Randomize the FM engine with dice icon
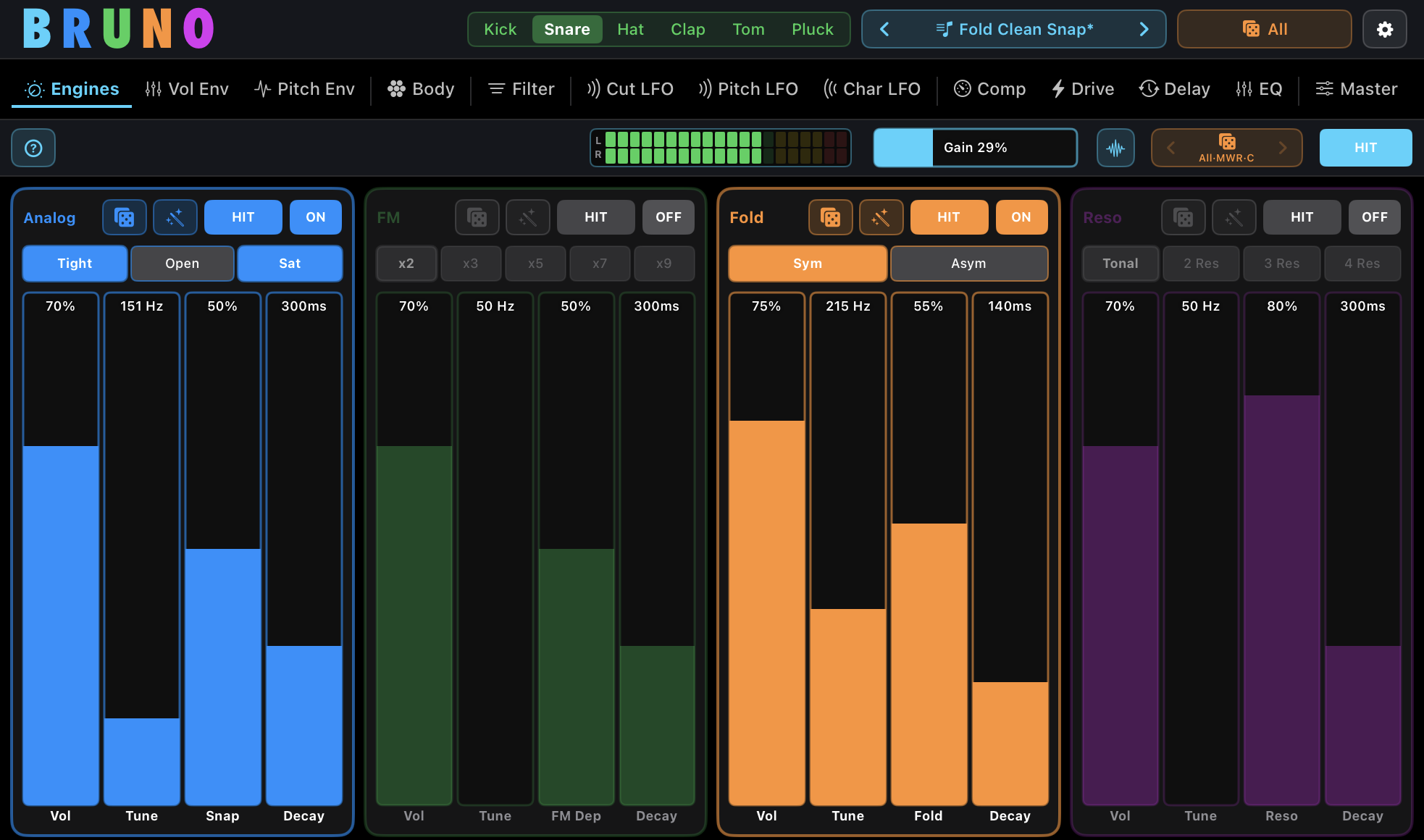 (x=477, y=217)
